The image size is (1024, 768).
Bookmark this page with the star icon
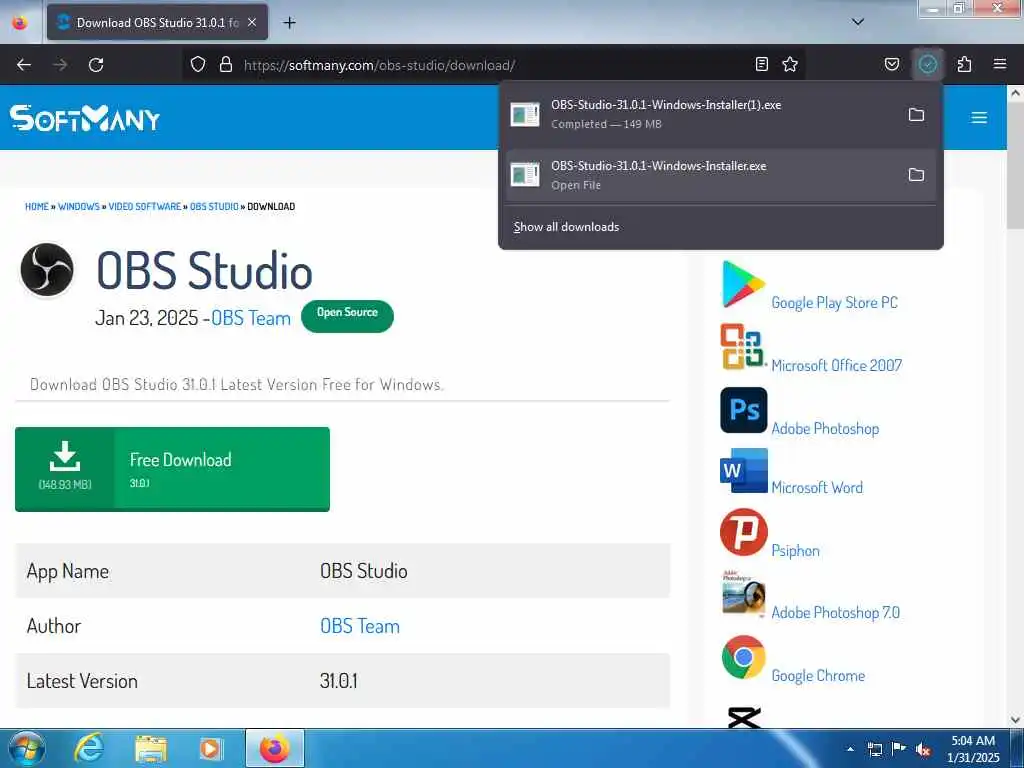click(x=790, y=64)
